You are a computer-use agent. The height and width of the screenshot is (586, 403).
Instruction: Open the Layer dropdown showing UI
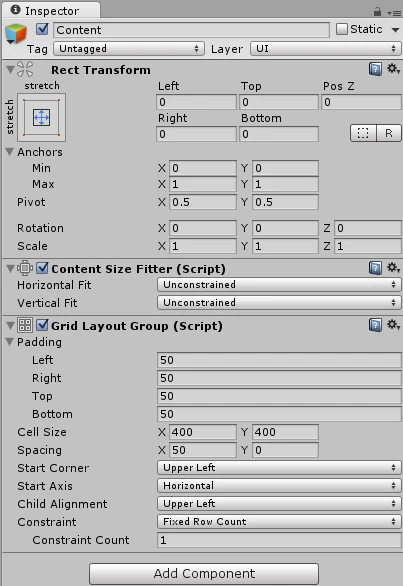coord(326,49)
